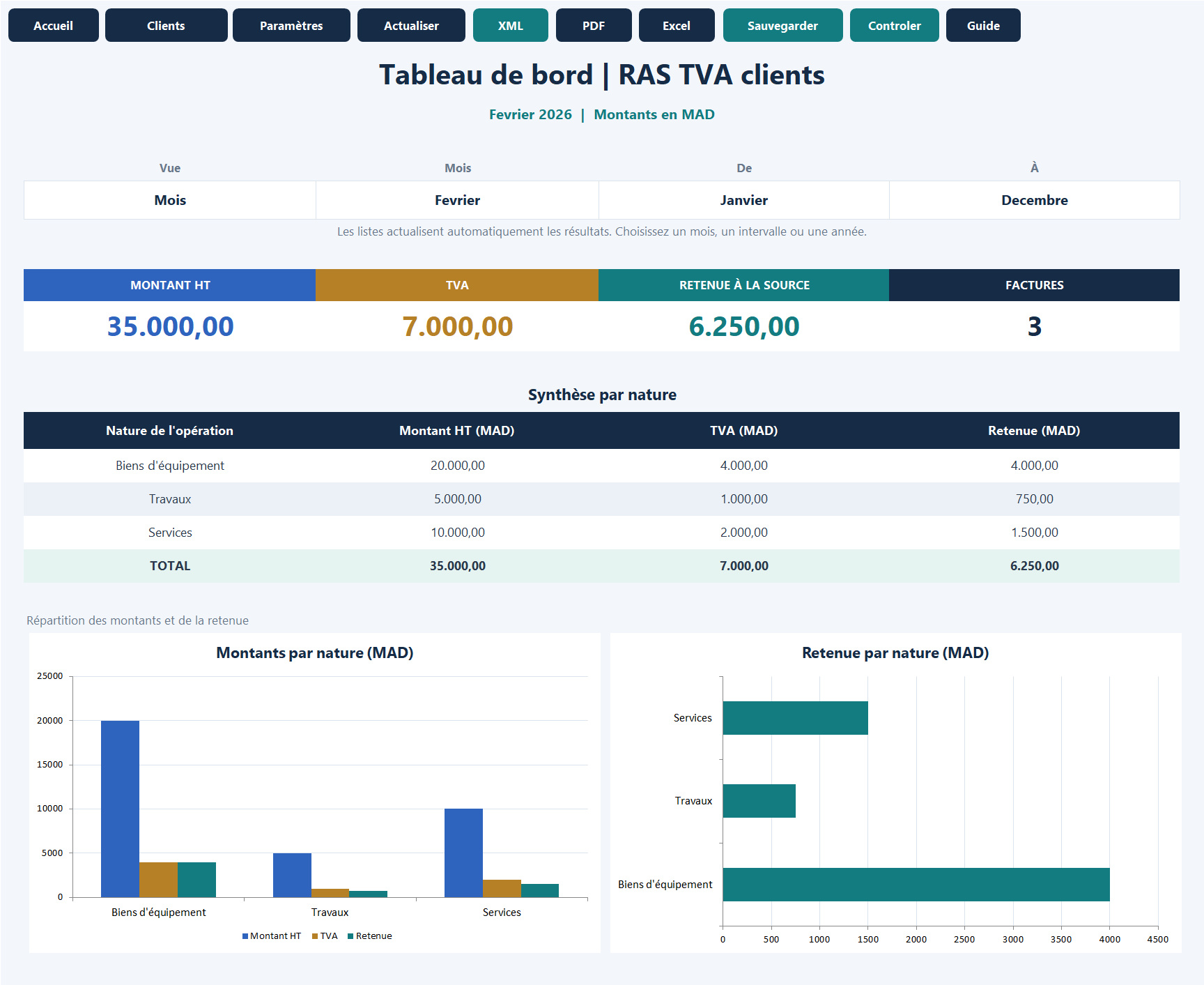Select the Services blue Montant HT bar
This screenshot has width=1204, height=985.
pos(463,853)
